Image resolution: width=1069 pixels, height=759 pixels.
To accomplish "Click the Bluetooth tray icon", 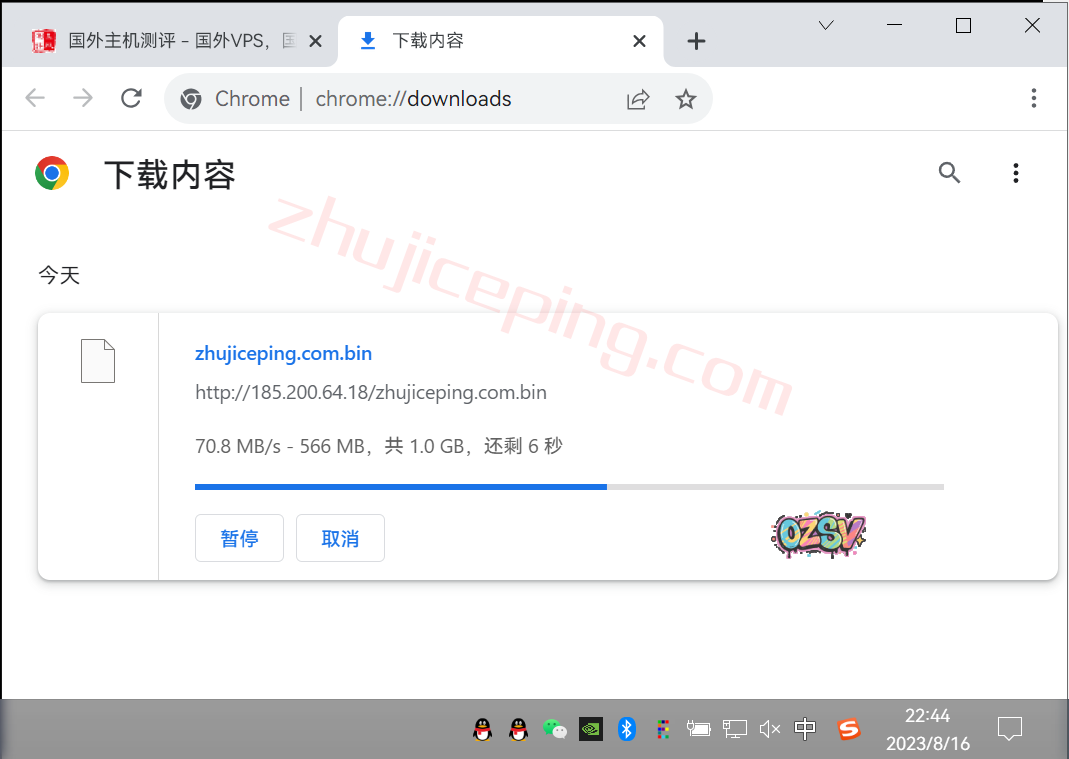I will 627,729.
